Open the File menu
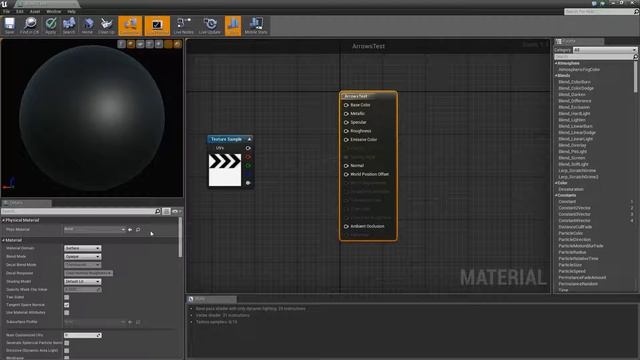The width and height of the screenshot is (640, 360). pos(7,12)
